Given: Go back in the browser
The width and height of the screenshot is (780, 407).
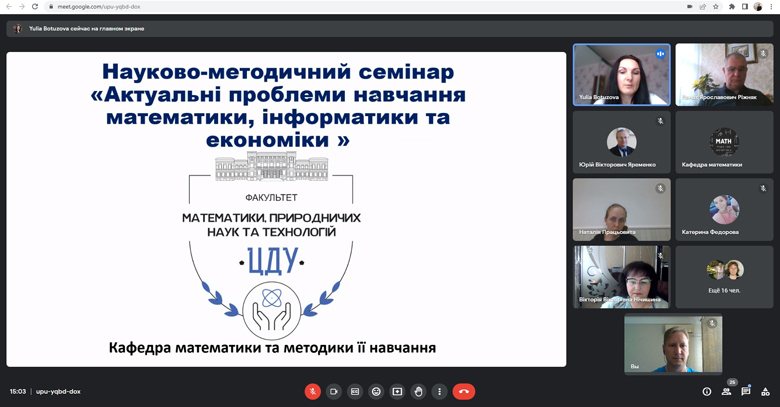Looking at the screenshot, I should coord(8,6).
